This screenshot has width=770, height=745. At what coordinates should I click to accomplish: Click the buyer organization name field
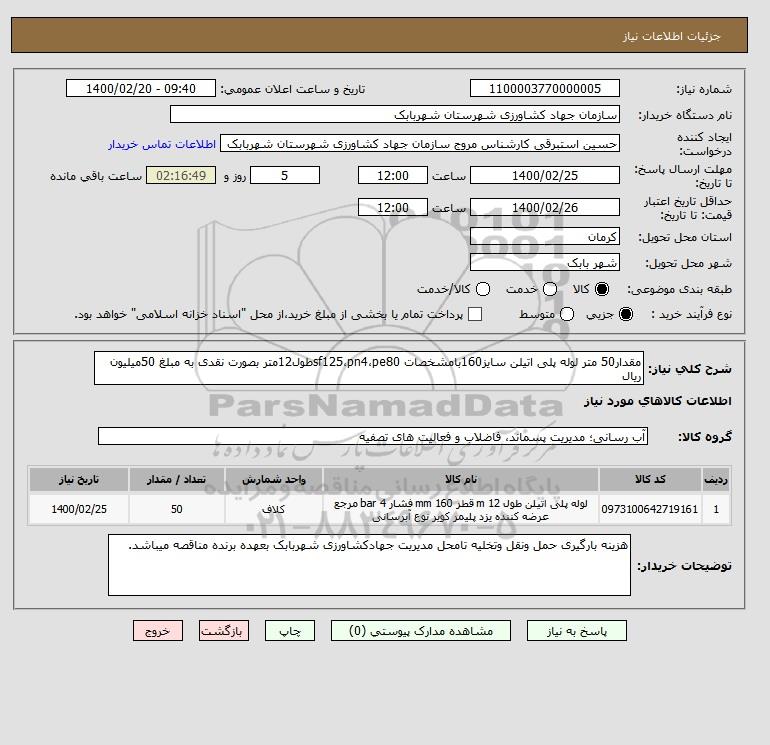pos(395,114)
